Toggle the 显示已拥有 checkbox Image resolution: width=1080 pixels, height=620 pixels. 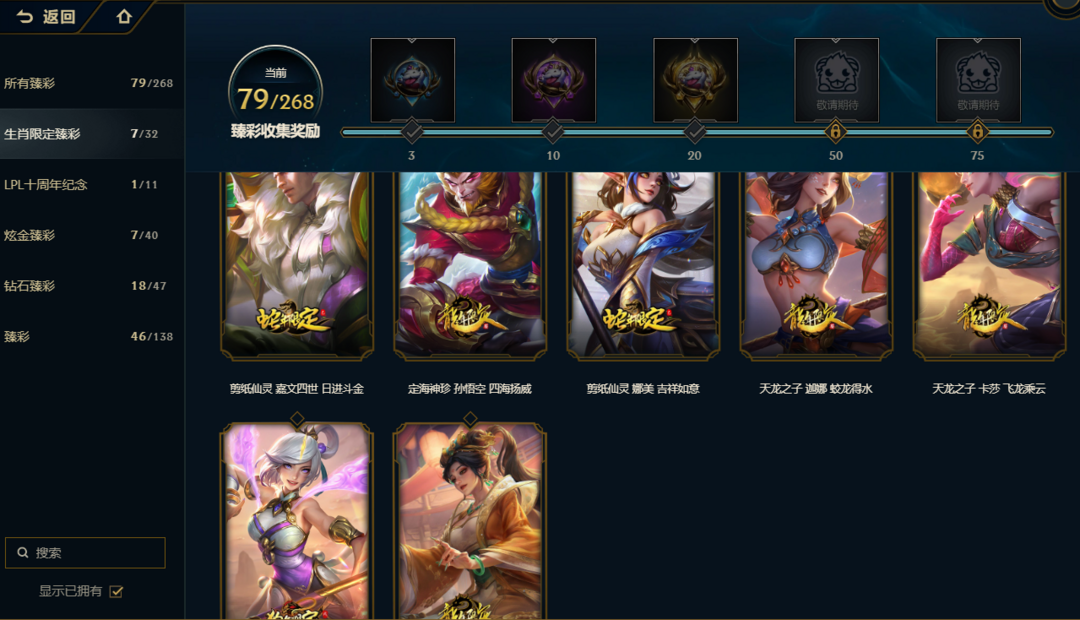point(116,591)
